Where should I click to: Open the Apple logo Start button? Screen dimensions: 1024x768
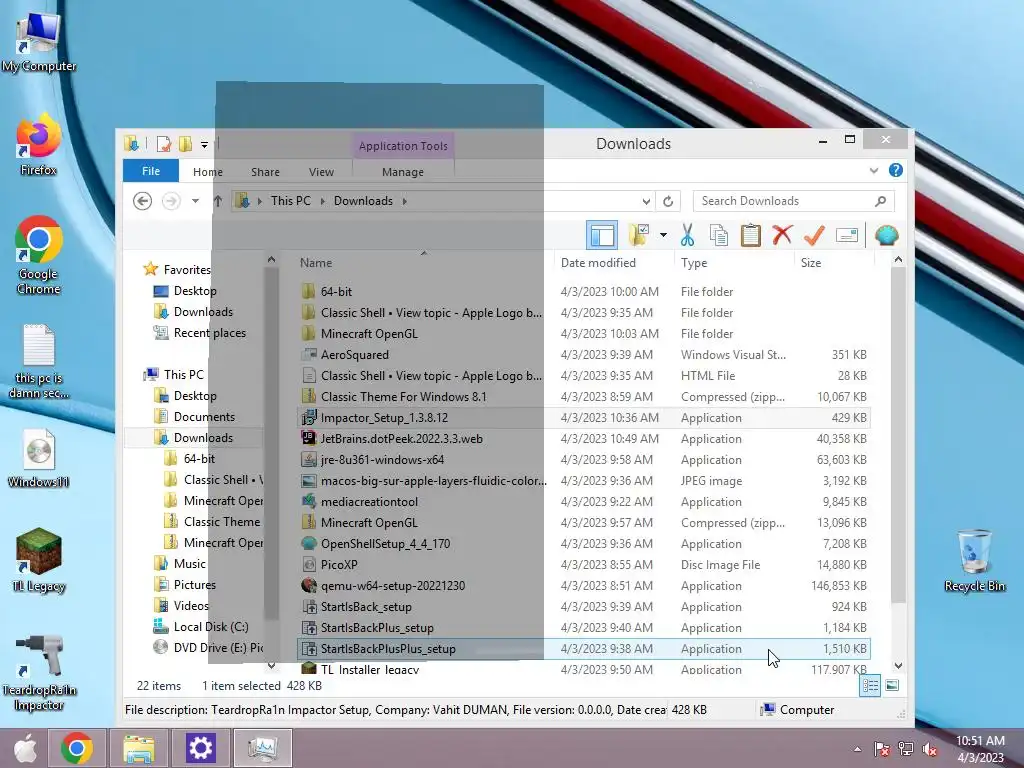26,748
